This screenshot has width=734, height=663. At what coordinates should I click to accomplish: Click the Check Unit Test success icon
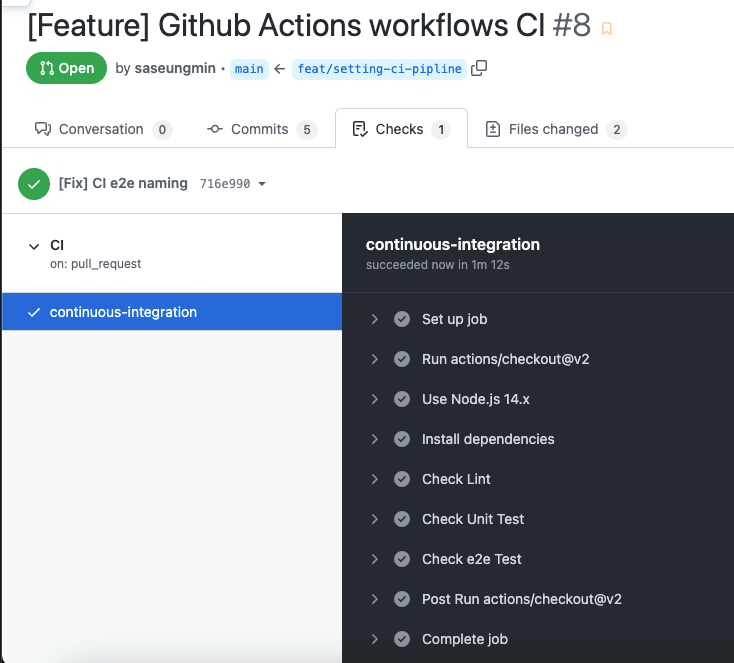click(402, 519)
